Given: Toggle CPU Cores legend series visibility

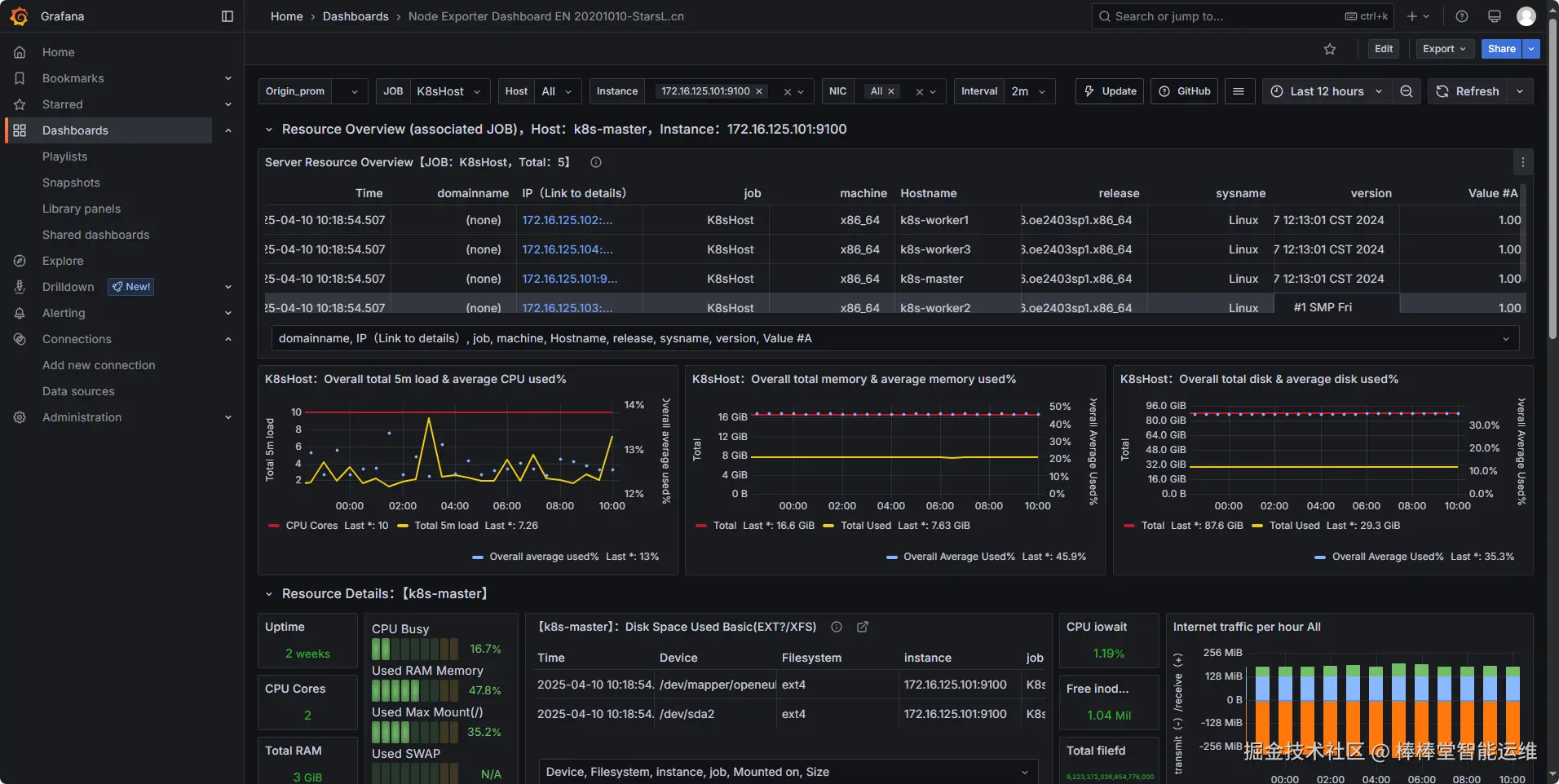Looking at the screenshot, I should [311, 526].
